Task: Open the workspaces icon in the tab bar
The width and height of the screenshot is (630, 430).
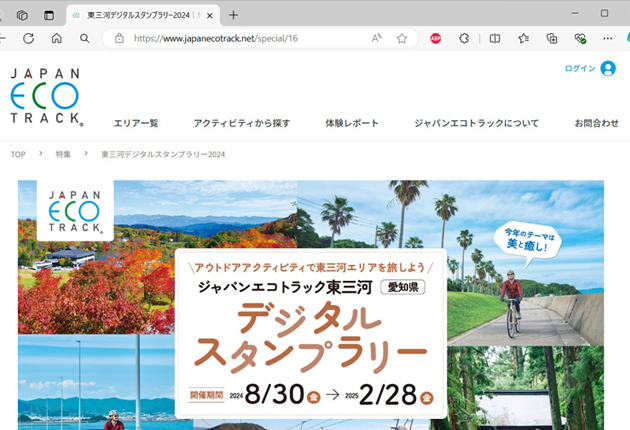Action: pos(22,15)
